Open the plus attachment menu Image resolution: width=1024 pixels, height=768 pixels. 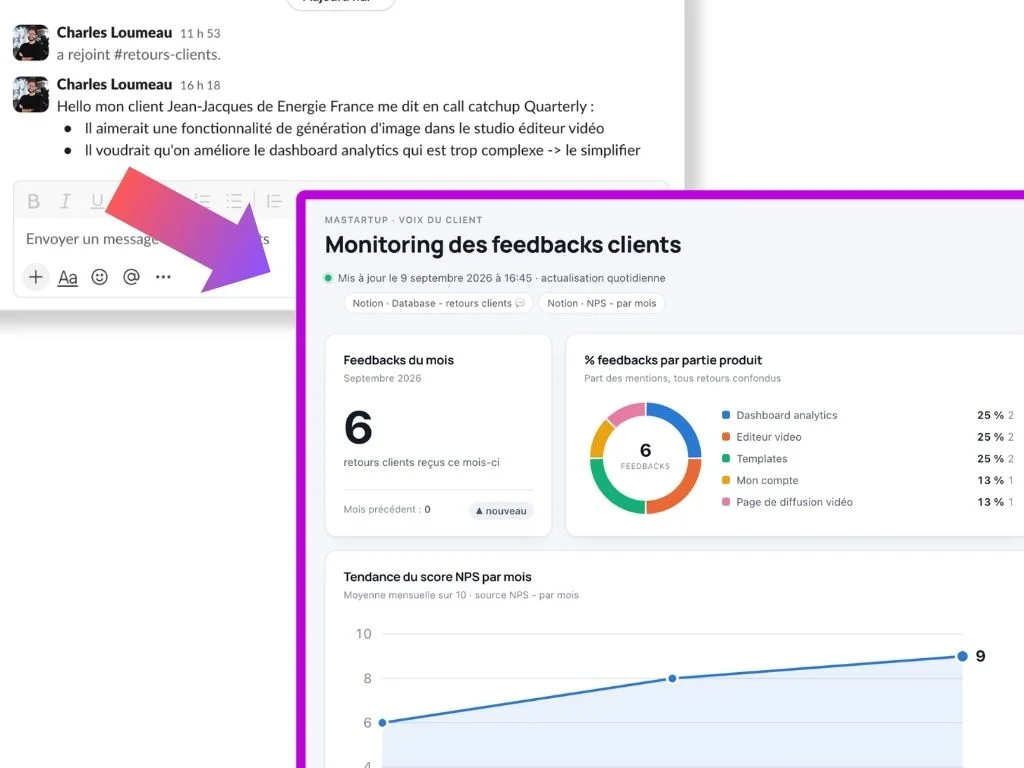(x=35, y=277)
